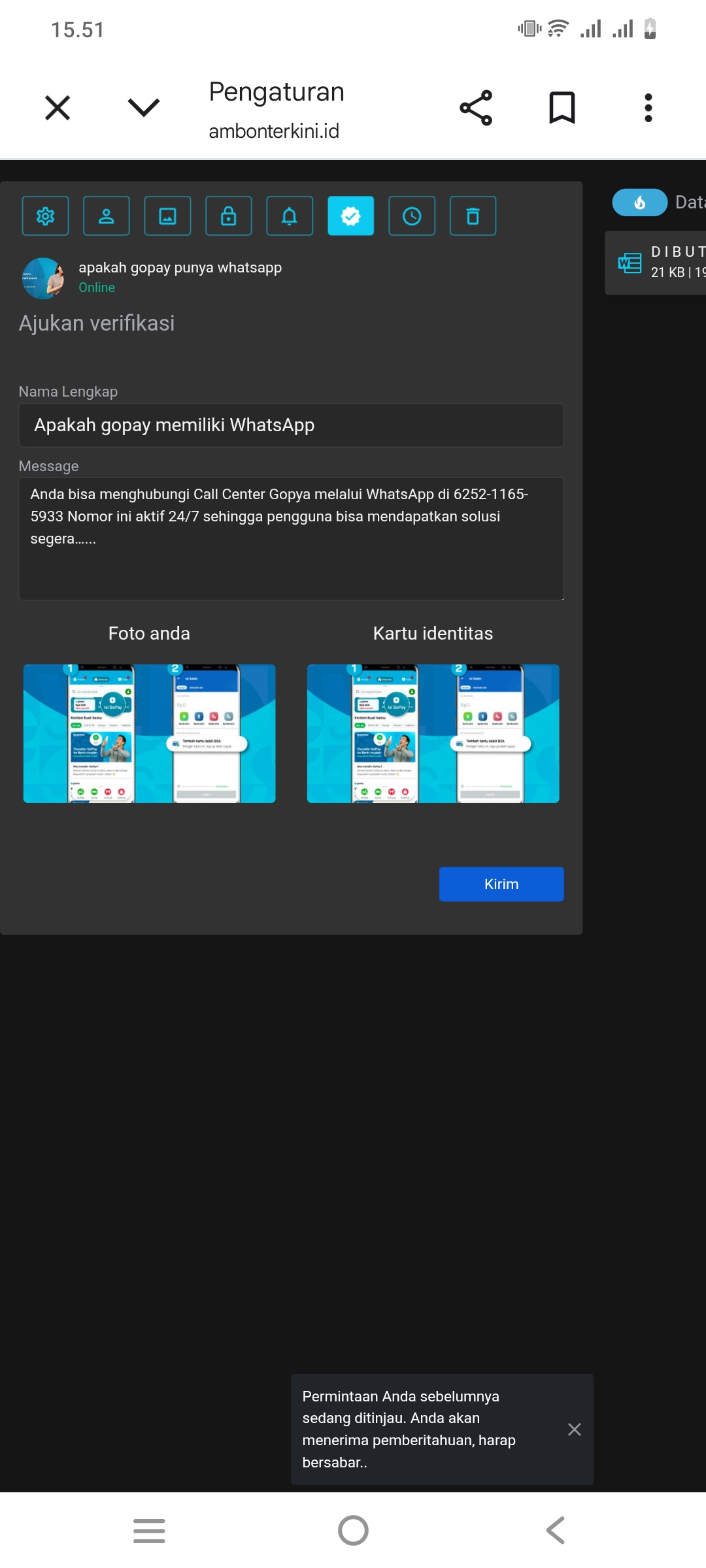Focus the Message text area

(292, 538)
